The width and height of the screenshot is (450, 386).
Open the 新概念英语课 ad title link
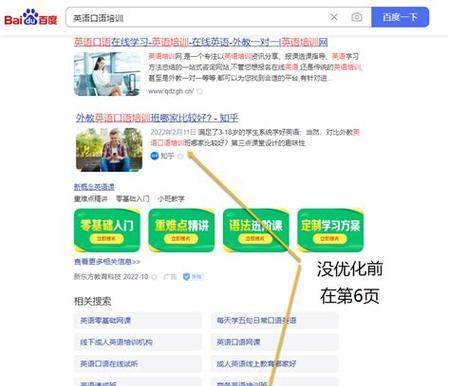tap(94, 187)
